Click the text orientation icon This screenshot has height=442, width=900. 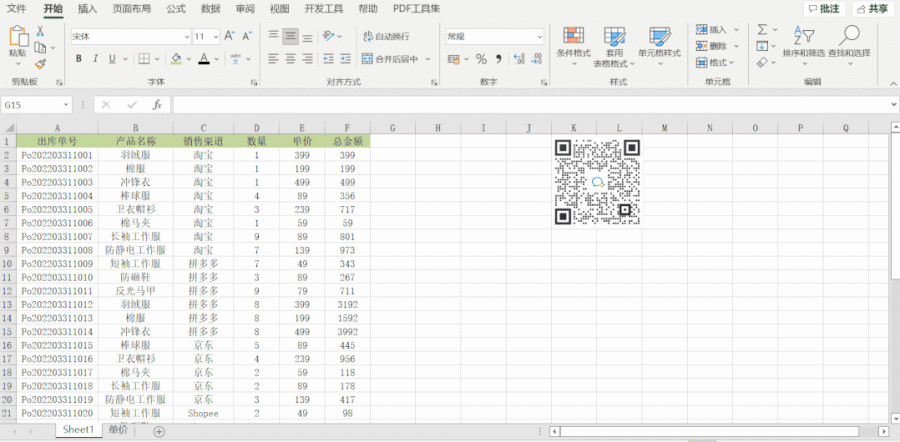point(329,36)
